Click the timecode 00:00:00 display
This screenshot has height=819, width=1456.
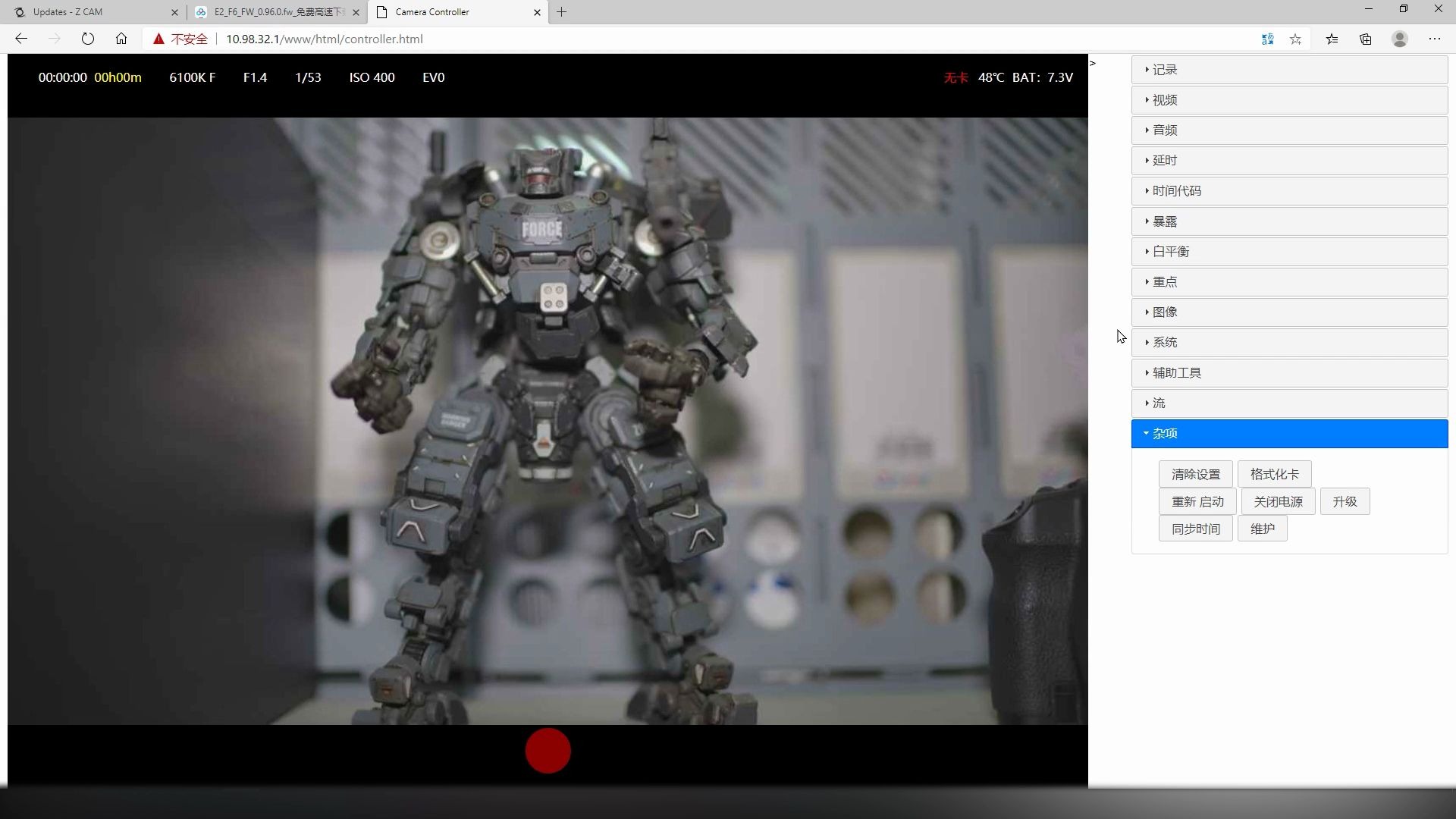point(62,77)
